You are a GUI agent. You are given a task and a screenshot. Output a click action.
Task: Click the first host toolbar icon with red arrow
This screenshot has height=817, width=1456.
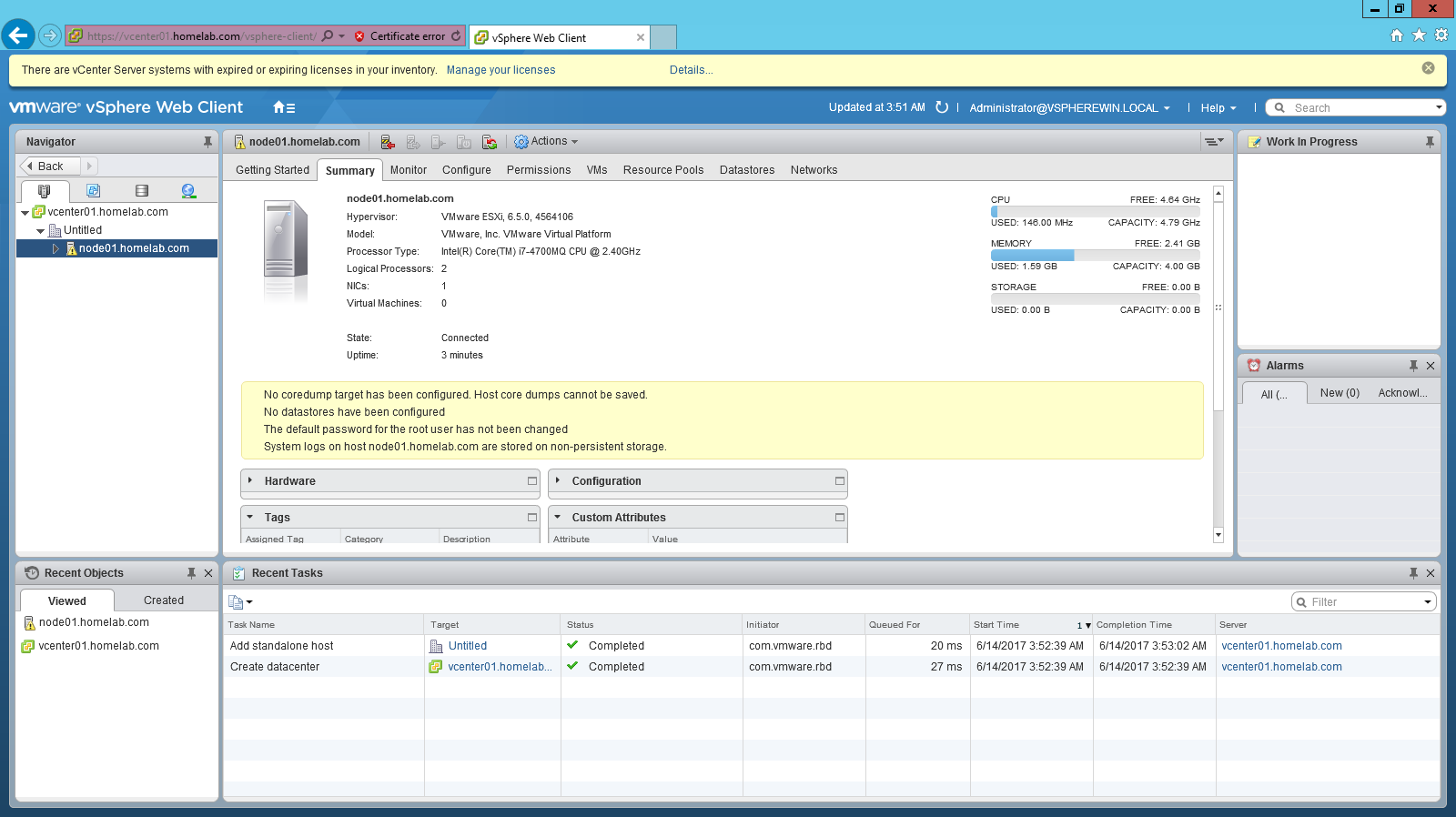pos(388,142)
